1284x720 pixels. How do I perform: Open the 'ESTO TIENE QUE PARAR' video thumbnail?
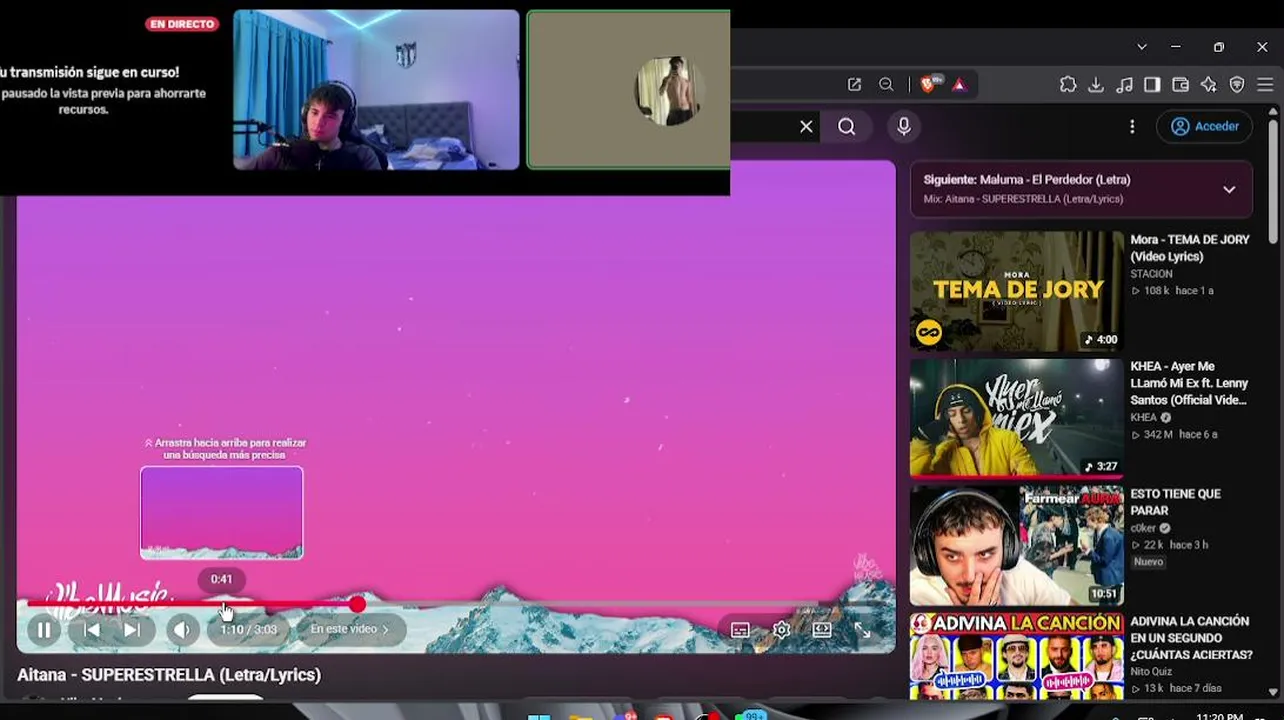click(1017, 545)
